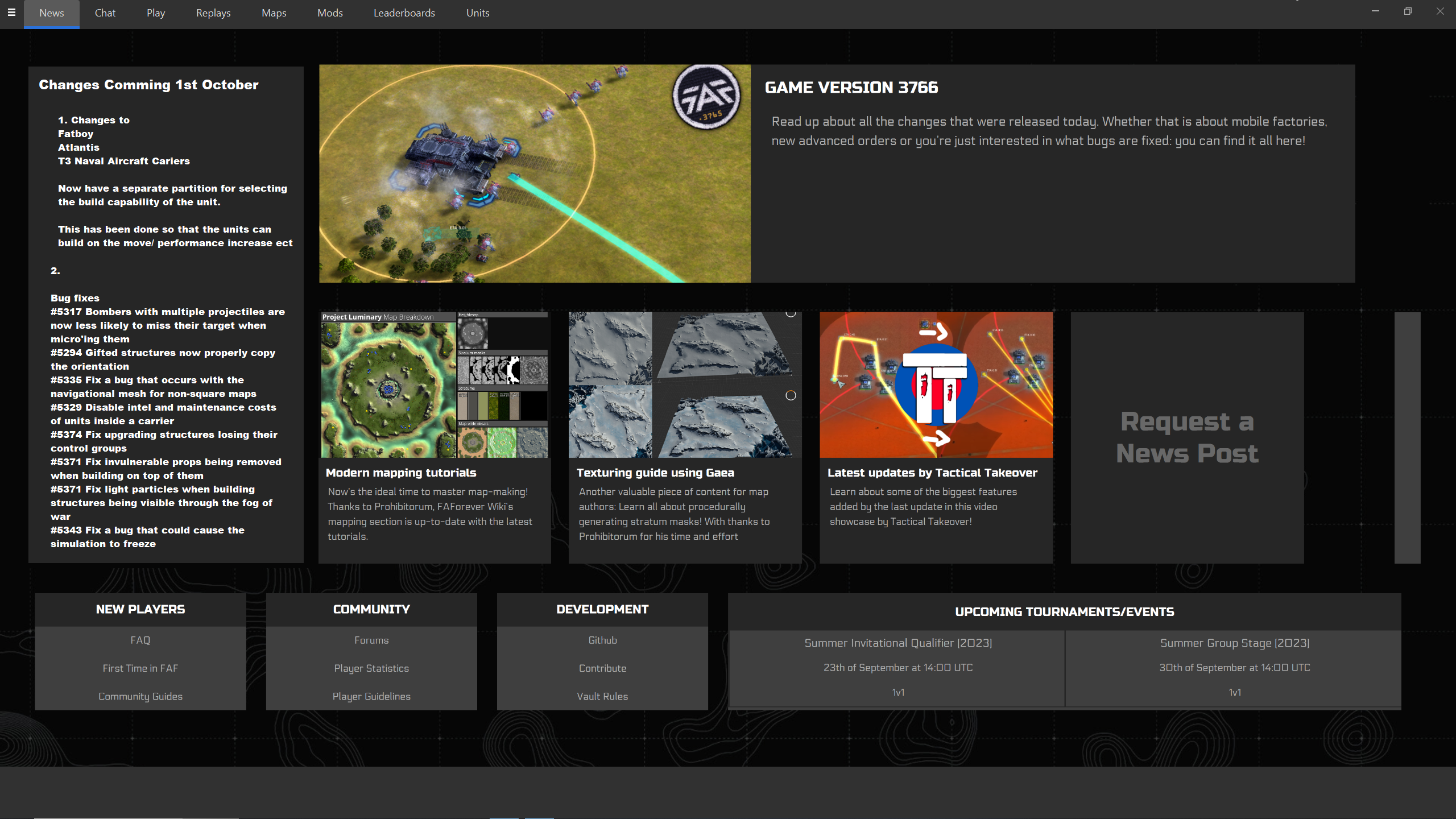1456x819 pixels.
Task: Click the DEVELOPMENT section header
Action: coord(602,610)
